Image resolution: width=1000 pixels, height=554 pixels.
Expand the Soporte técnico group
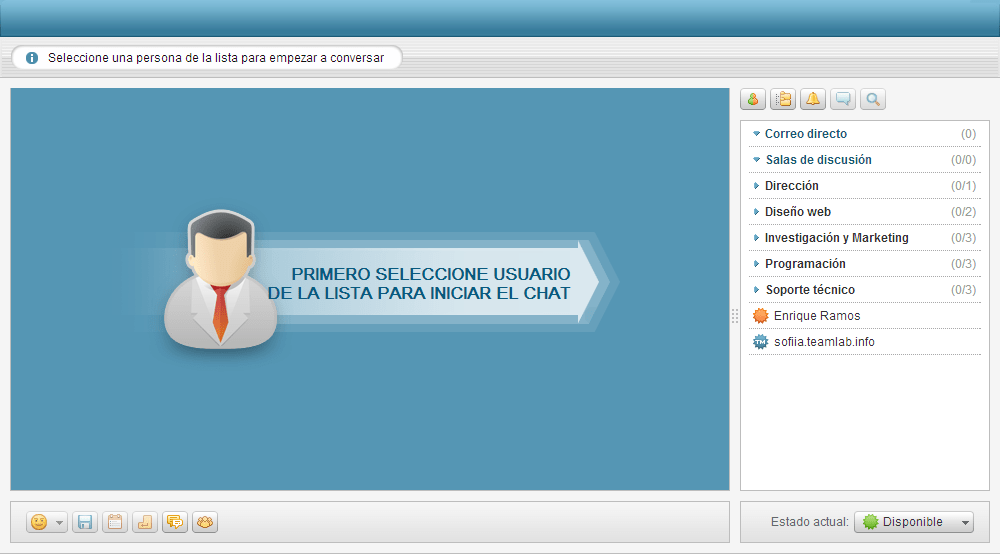[756, 290]
